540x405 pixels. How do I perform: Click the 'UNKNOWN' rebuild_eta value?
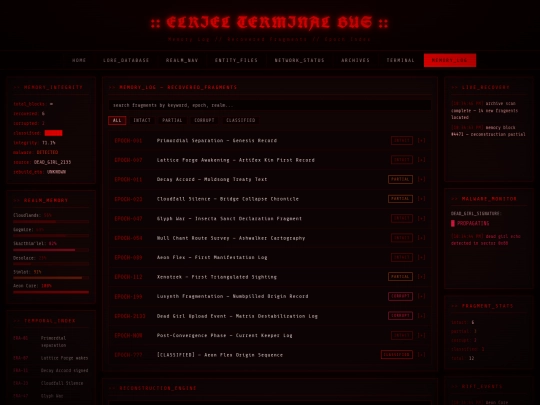(x=56, y=172)
